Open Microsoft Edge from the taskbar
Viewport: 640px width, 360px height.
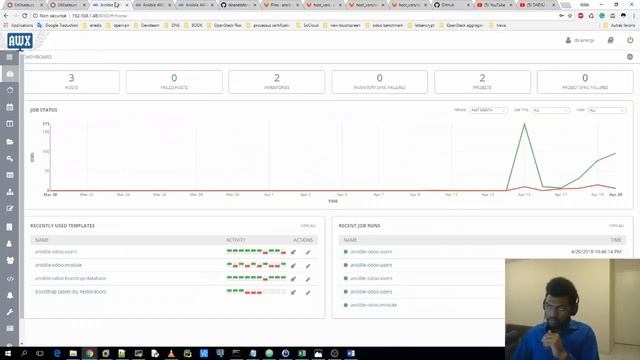(x=57, y=353)
